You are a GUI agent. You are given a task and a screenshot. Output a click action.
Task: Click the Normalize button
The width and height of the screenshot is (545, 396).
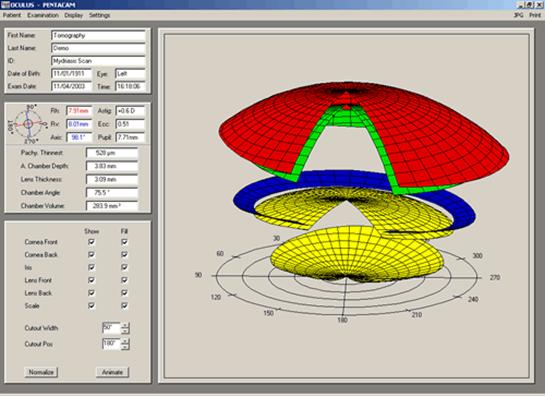tap(41, 372)
